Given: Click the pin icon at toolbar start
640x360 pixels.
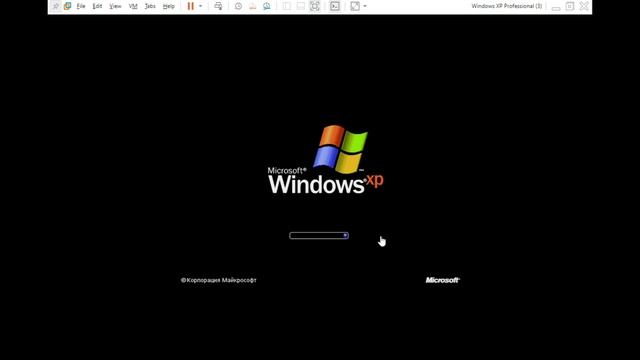Looking at the screenshot, I should point(56,6).
